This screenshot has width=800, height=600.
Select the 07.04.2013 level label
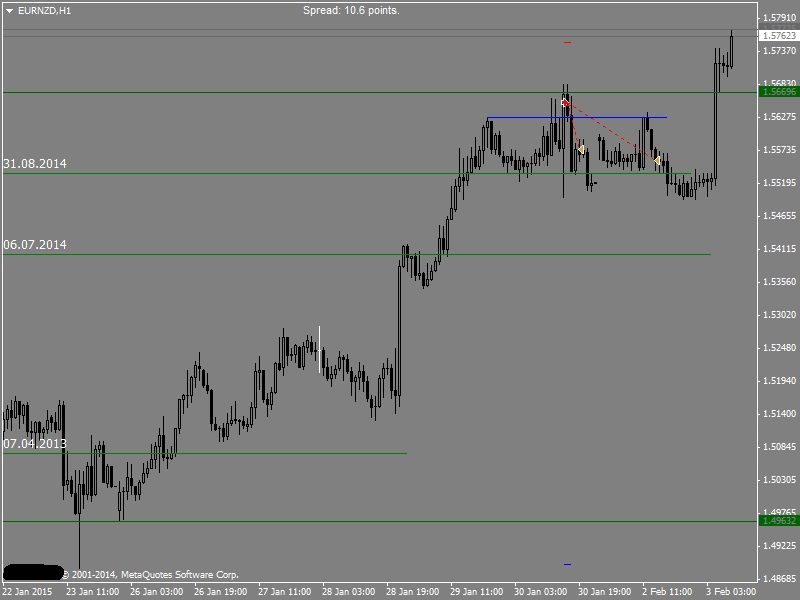pyautogui.click(x=35, y=444)
